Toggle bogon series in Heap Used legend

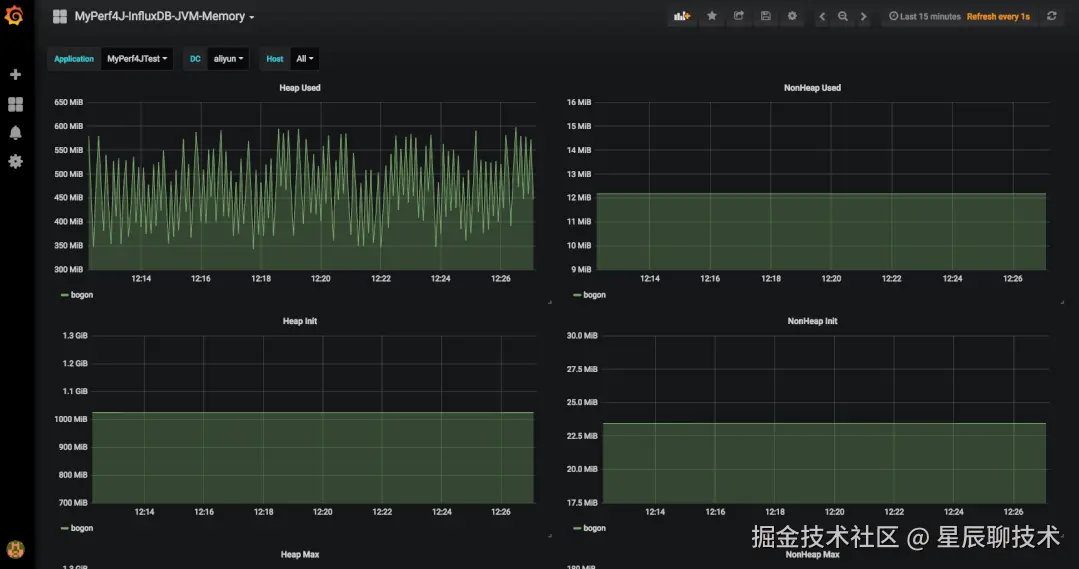click(81, 295)
